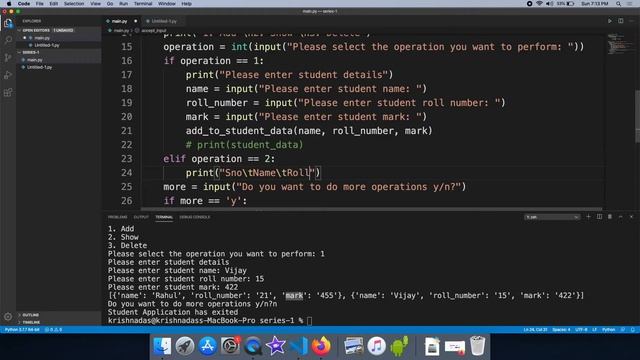
Task: Open the Explorer view in activity bar
Action: 8,23
